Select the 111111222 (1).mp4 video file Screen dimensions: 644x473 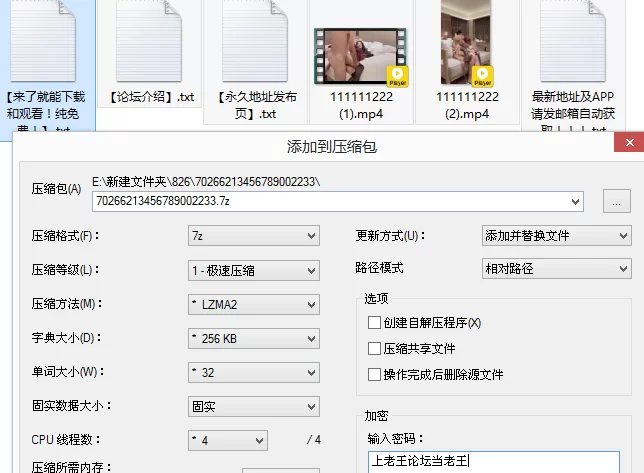tap(361, 57)
